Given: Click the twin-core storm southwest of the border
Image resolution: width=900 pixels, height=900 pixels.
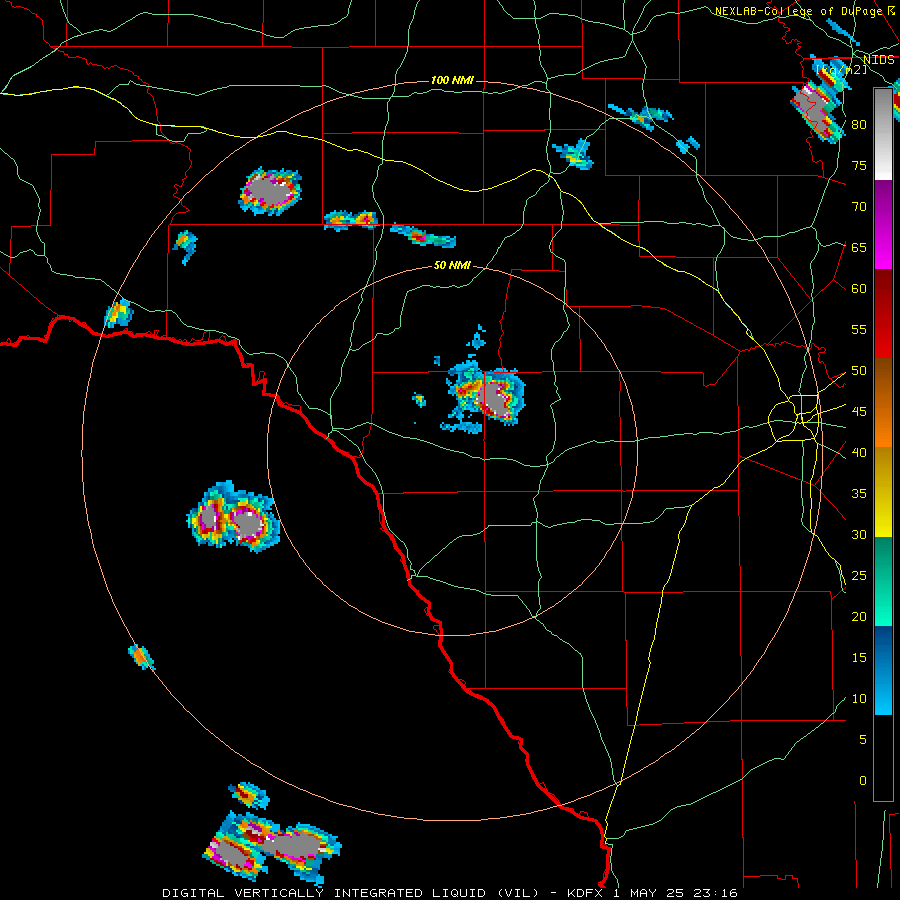Looking at the screenshot, I should click(x=232, y=517).
